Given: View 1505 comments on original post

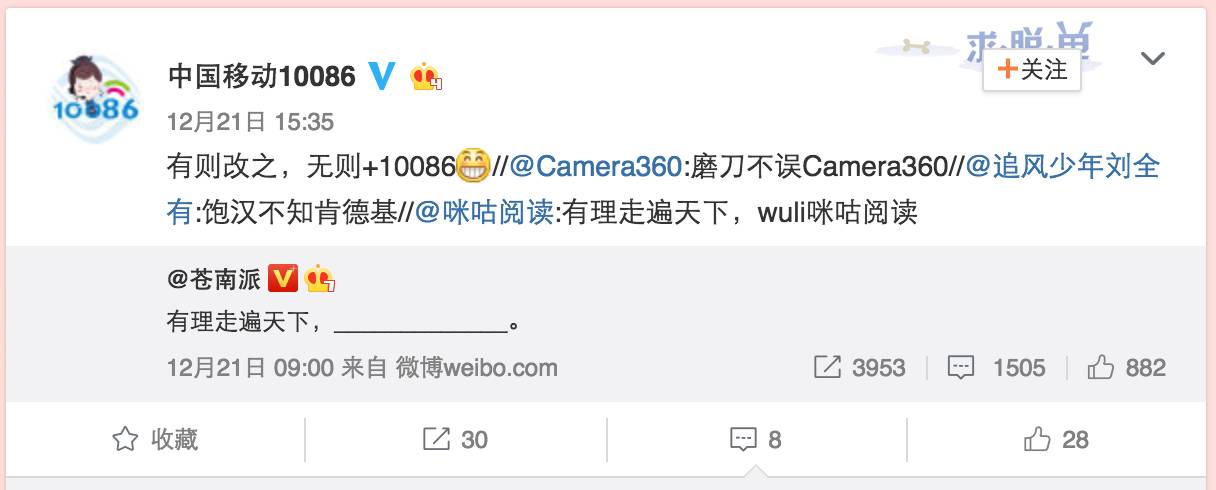Looking at the screenshot, I should (996, 368).
